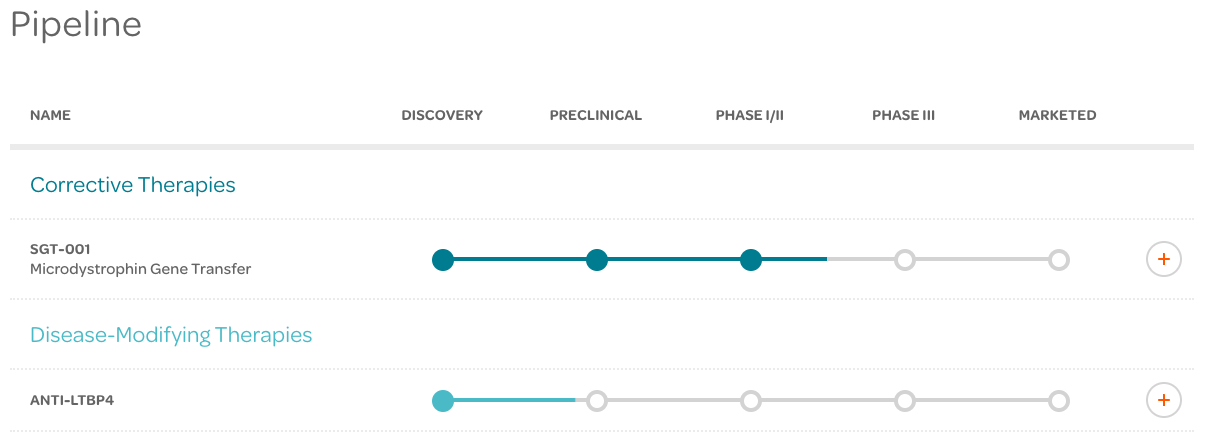The height and width of the screenshot is (447, 1219).
Task: Click ANTI-LTBP4 Discovery filled dot
Action: [443, 401]
